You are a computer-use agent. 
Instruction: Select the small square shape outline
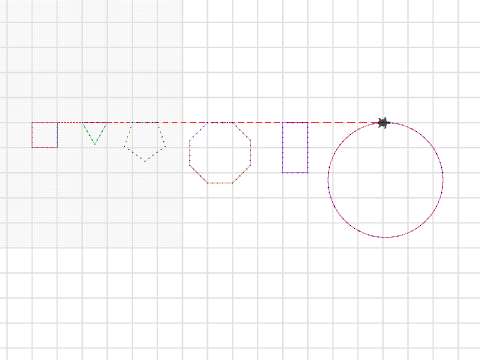(x=45, y=135)
